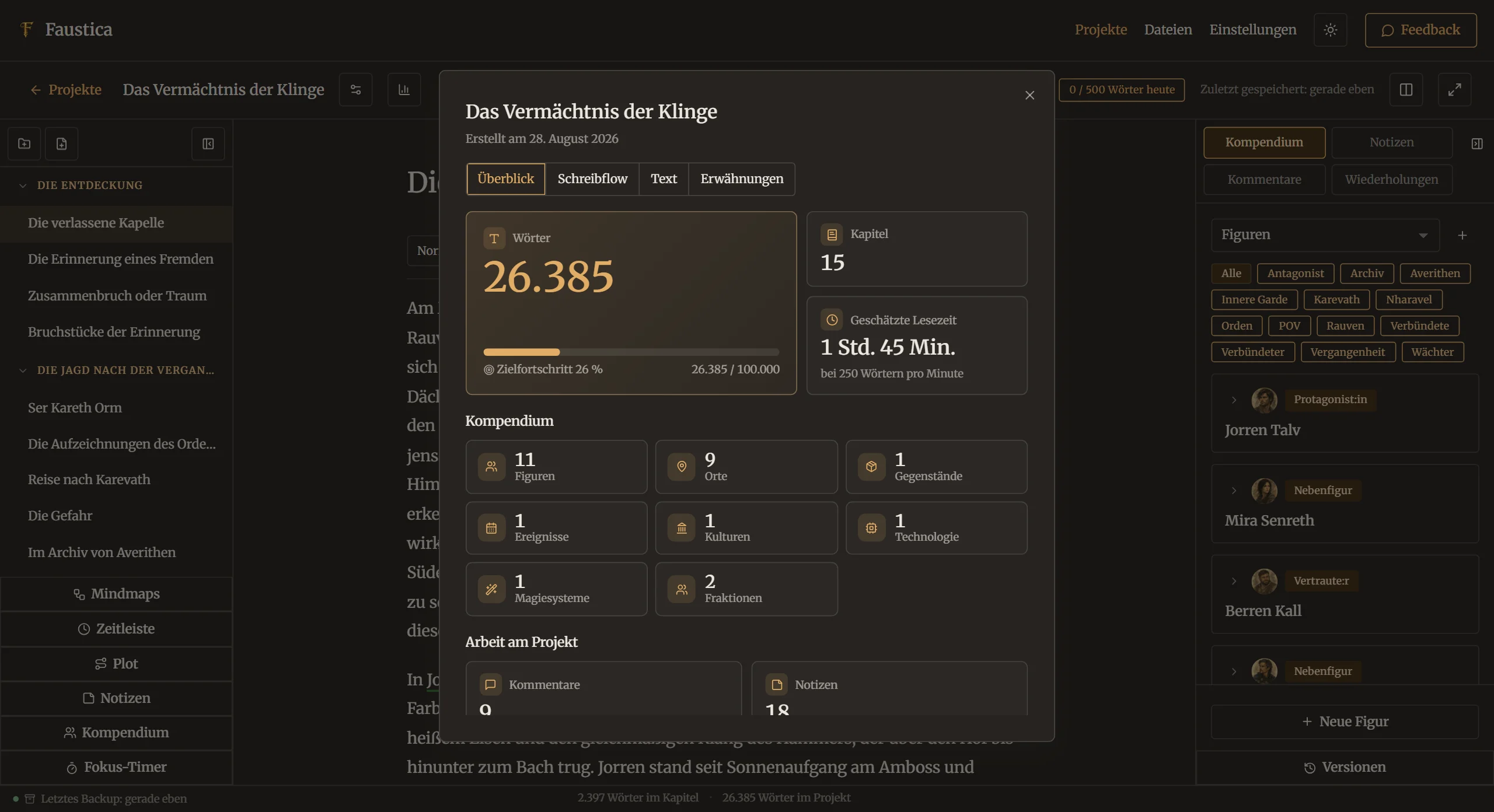Open the Magiesysteme wand card icon

[491, 589]
